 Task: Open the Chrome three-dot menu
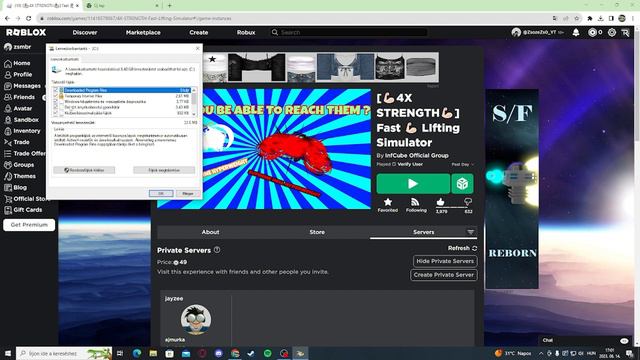633,18
